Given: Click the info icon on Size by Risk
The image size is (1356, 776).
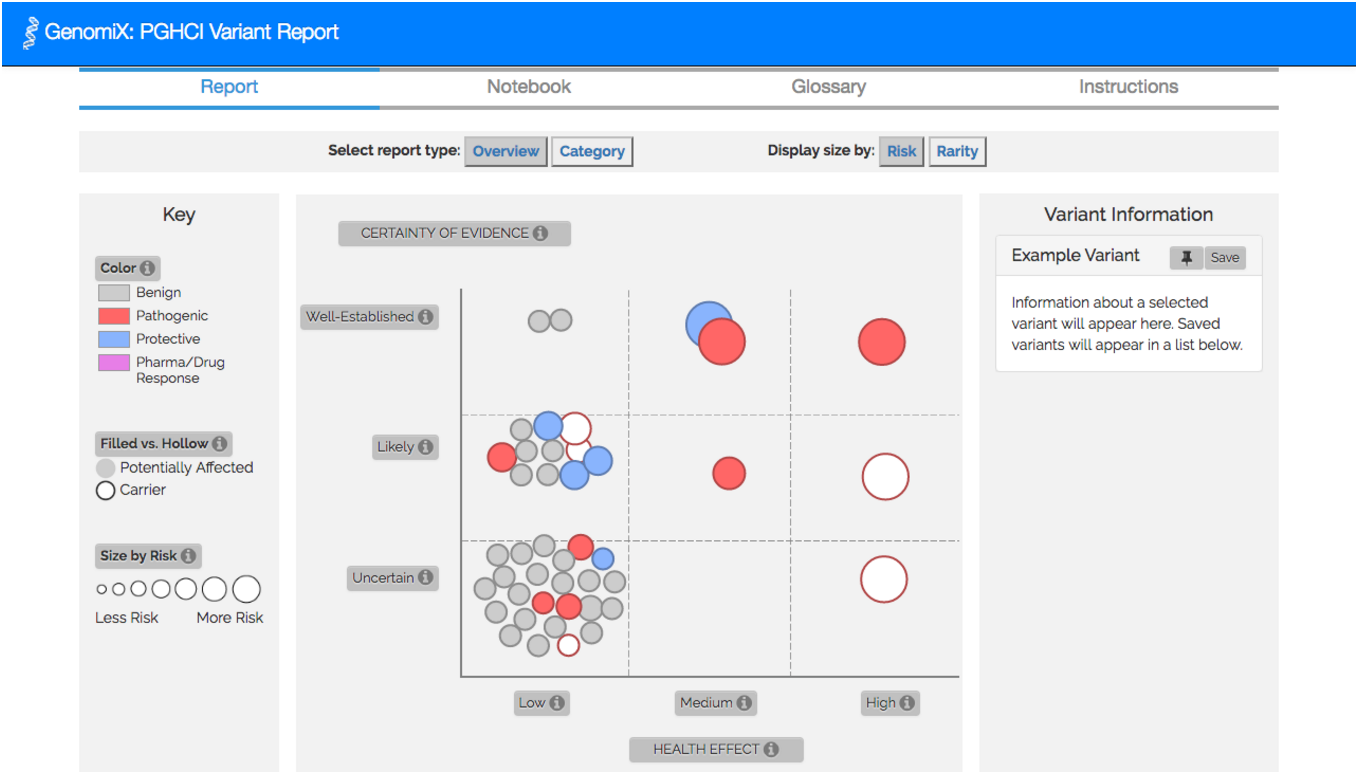Looking at the screenshot, I should click(x=188, y=556).
